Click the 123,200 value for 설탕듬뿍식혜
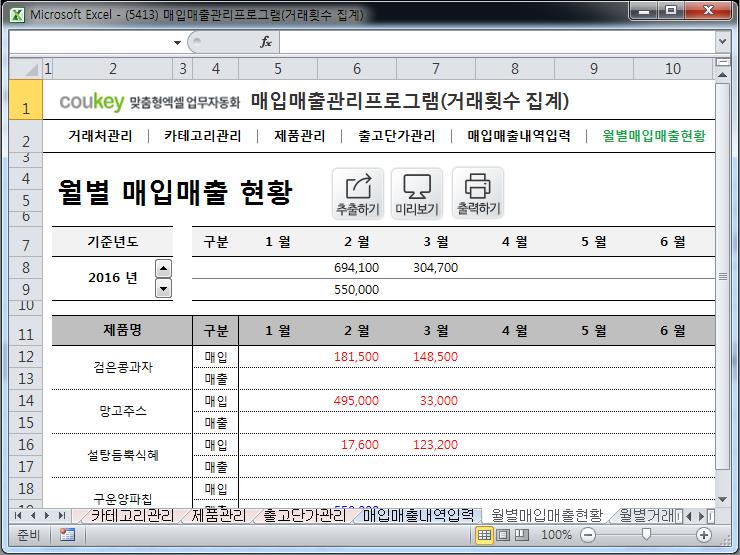The width and height of the screenshot is (740, 555). coord(435,444)
